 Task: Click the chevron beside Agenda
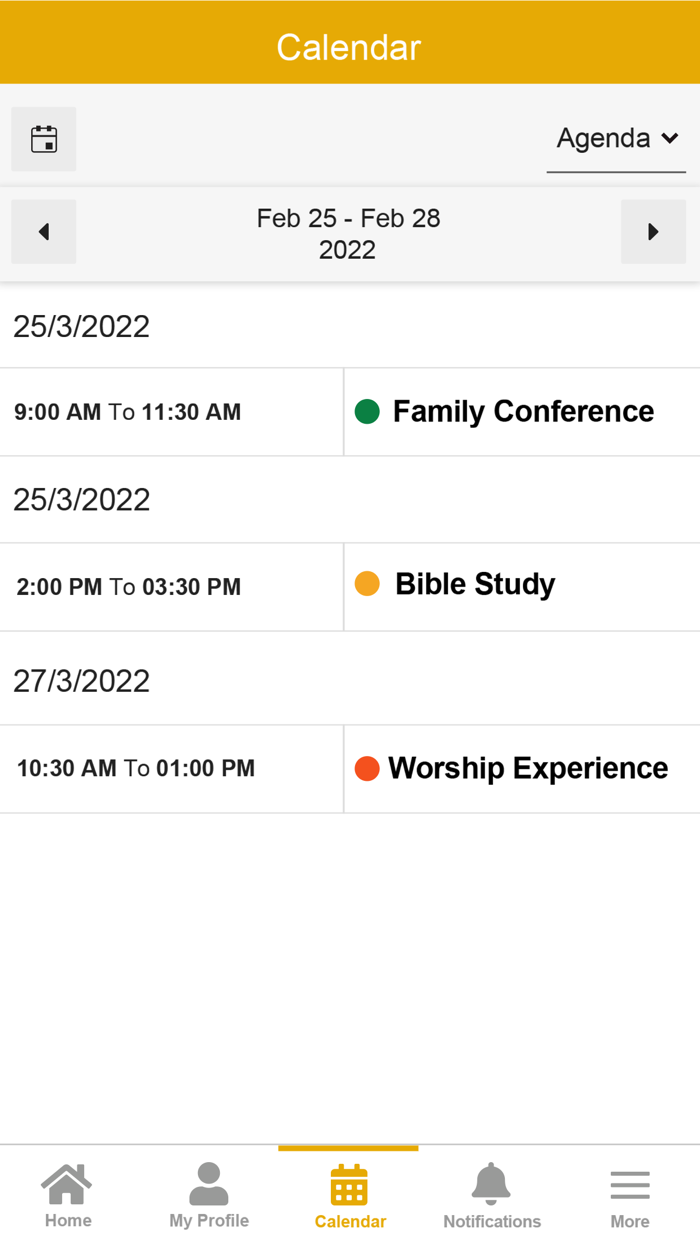pos(669,139)
